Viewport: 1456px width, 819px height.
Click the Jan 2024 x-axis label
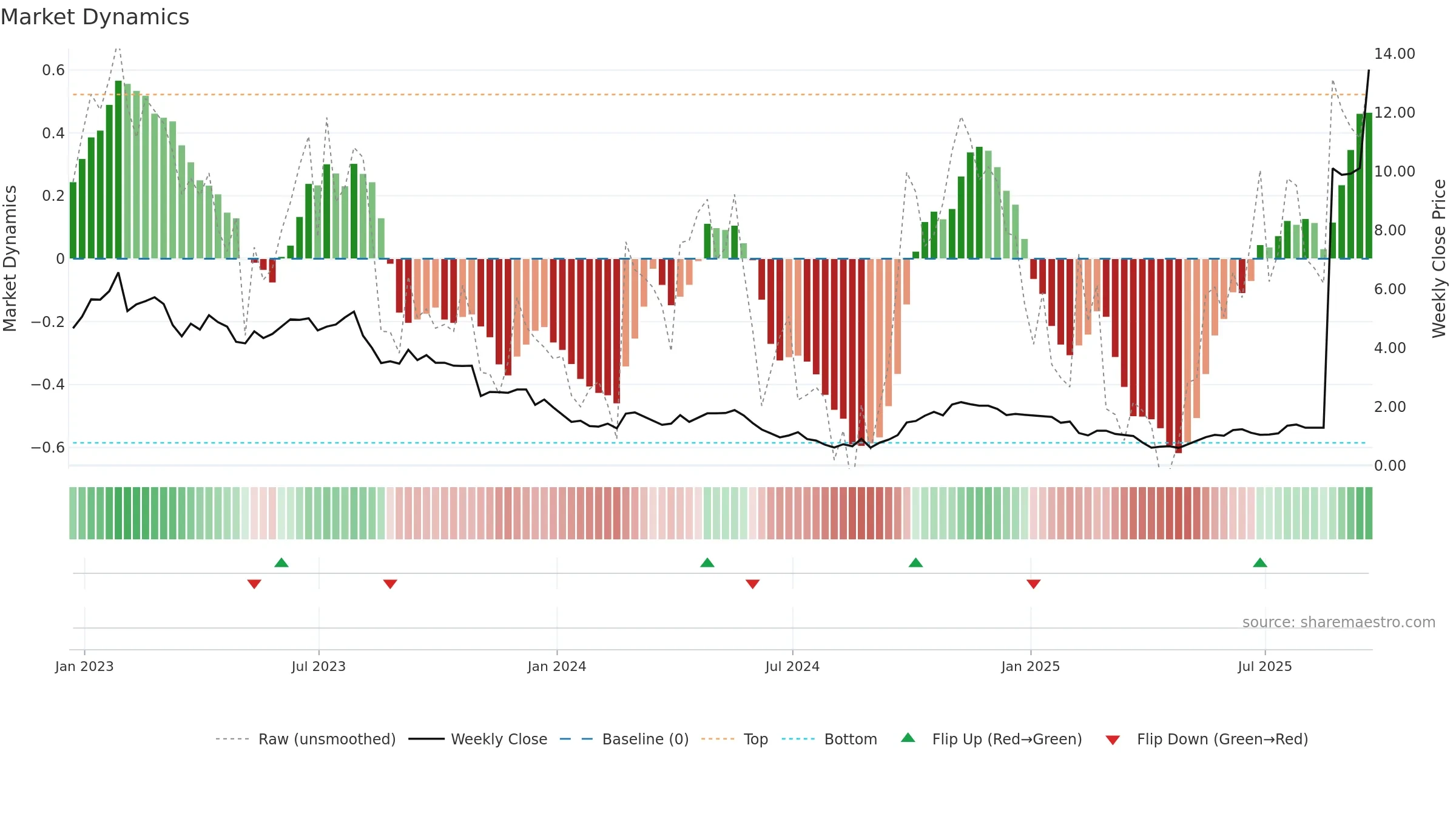coord(557,666)
